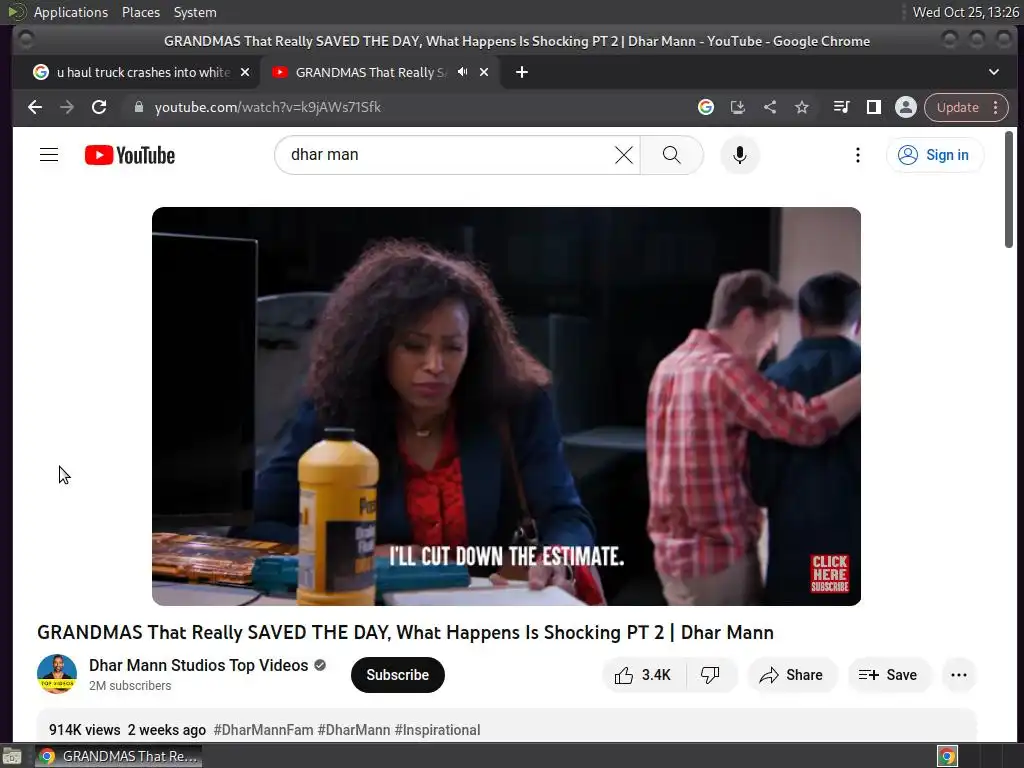Close the u haul truck tab
Image resolution: width=1024 pixels, height=768 pixels.
click(x=245, y=72)
